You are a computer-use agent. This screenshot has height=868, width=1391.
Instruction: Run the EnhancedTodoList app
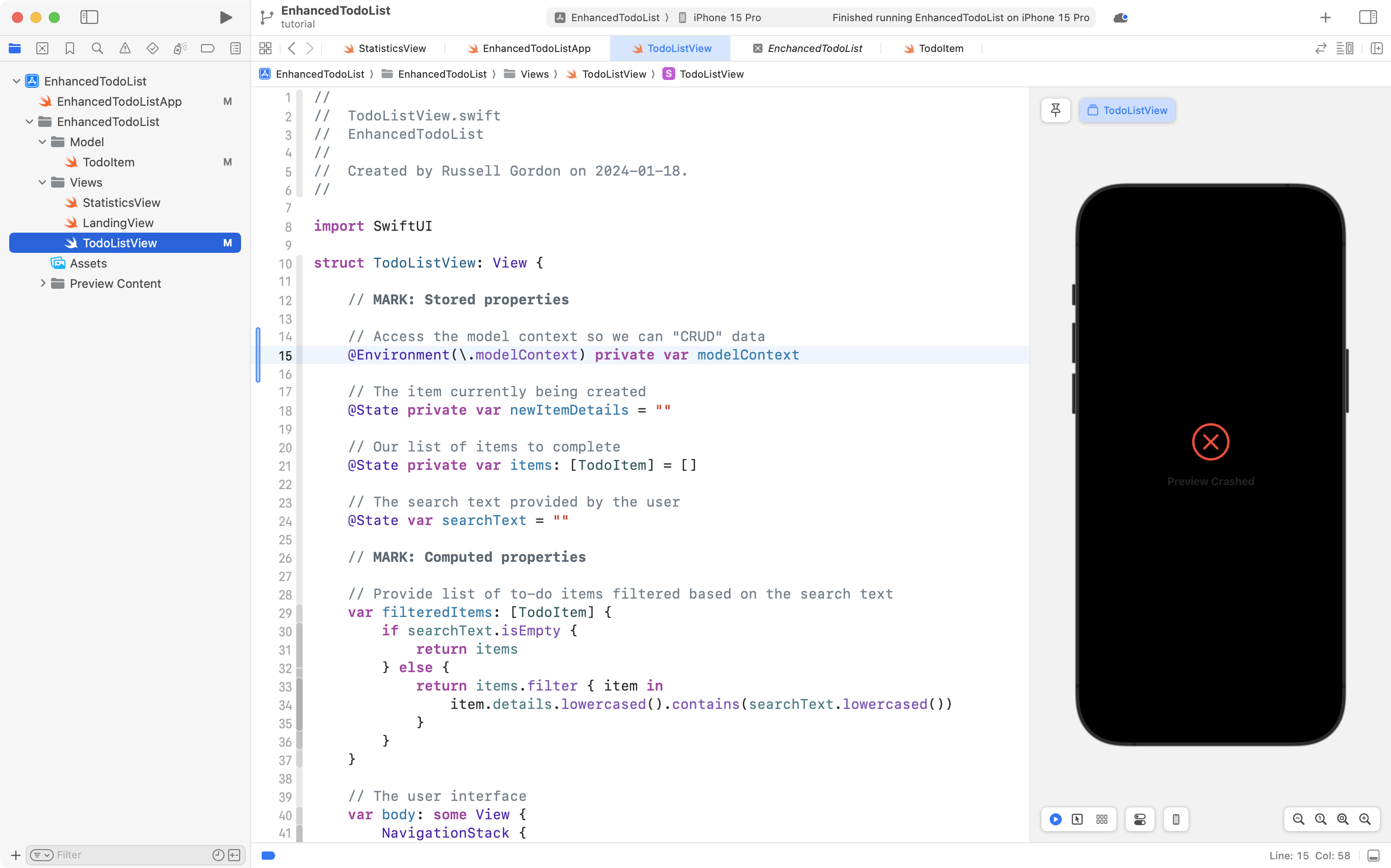(x=225, y=17)
